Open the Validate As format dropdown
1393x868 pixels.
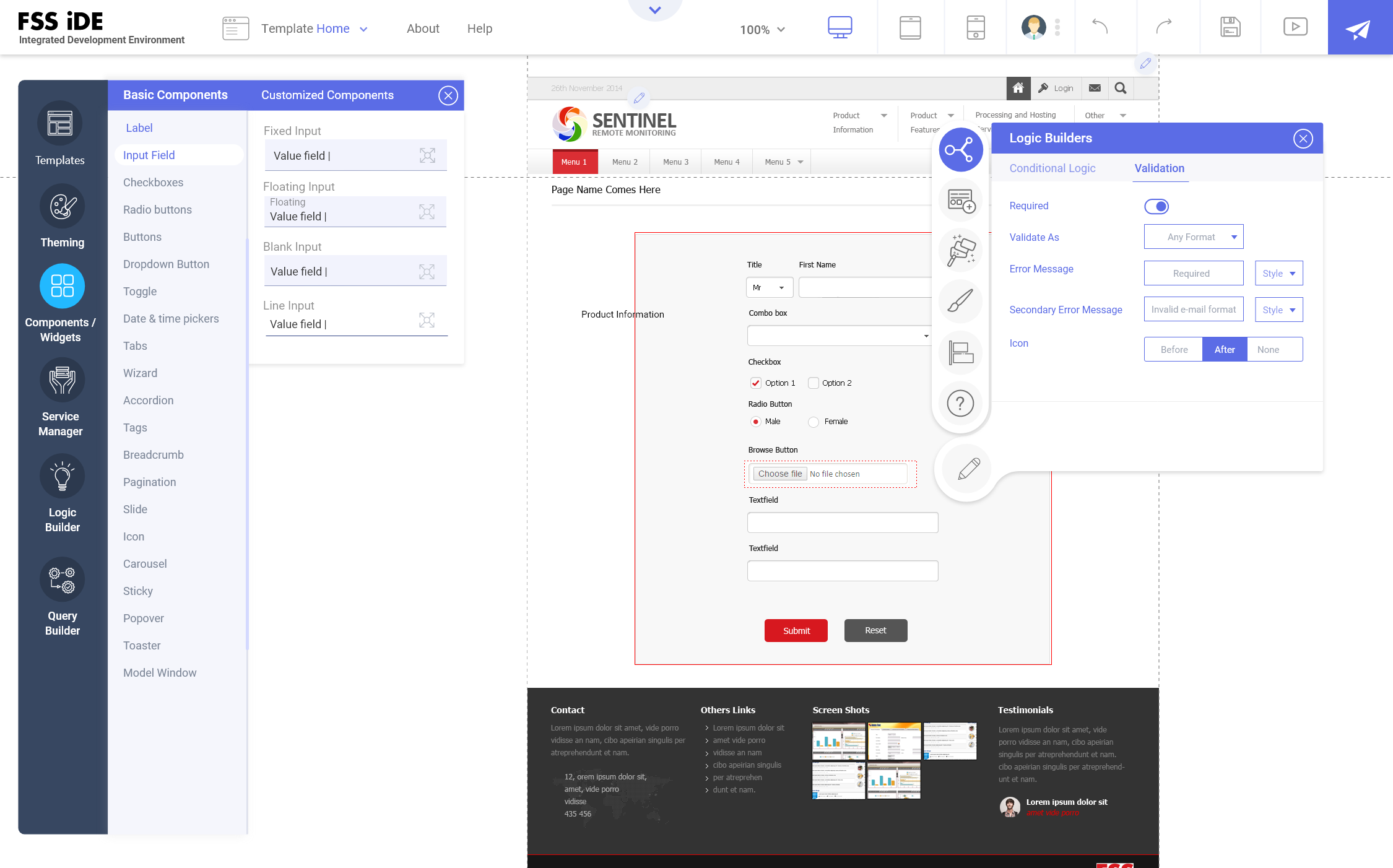tap(1193, 237)
